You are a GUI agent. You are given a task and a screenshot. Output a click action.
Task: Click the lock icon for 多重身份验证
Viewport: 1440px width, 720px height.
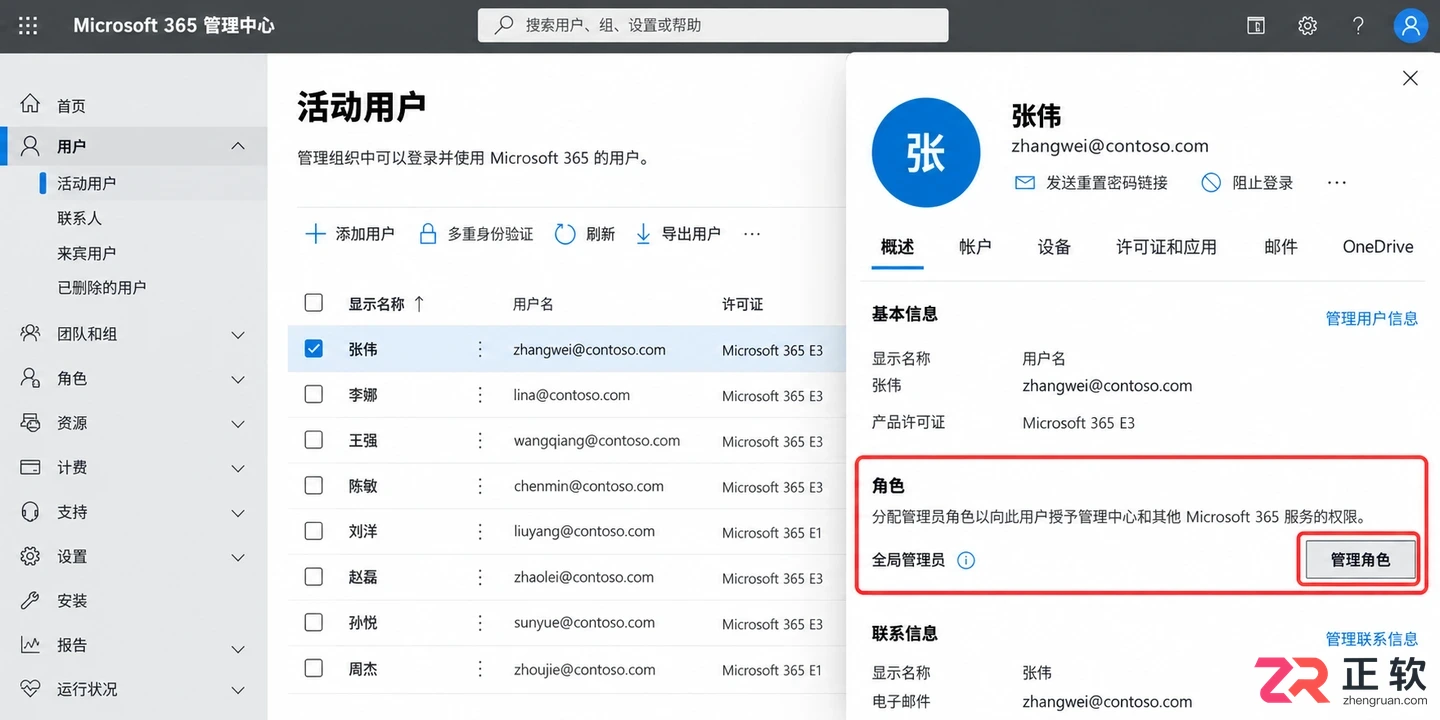pos(428,234)
